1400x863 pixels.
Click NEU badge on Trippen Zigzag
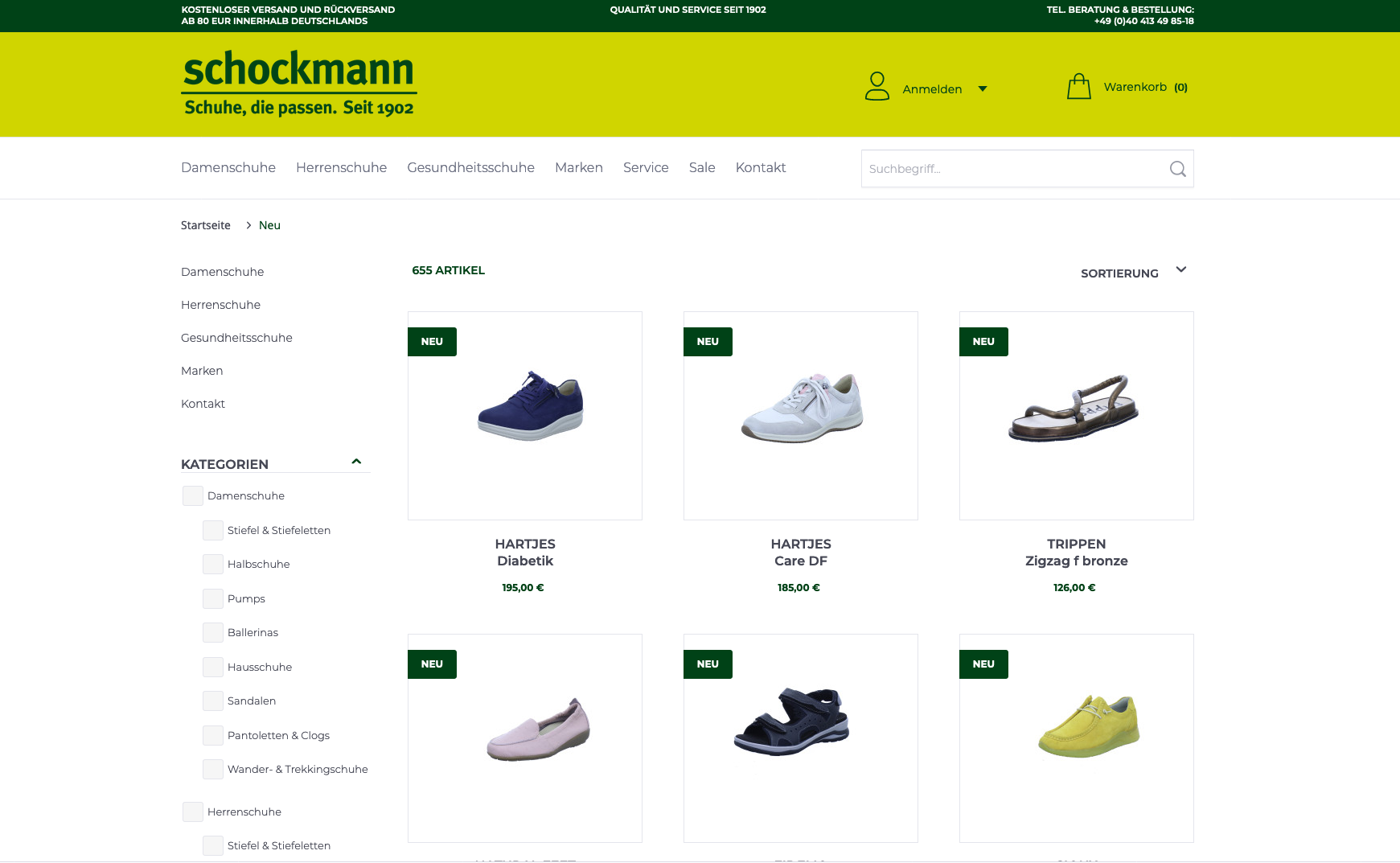tap(983, 342)
